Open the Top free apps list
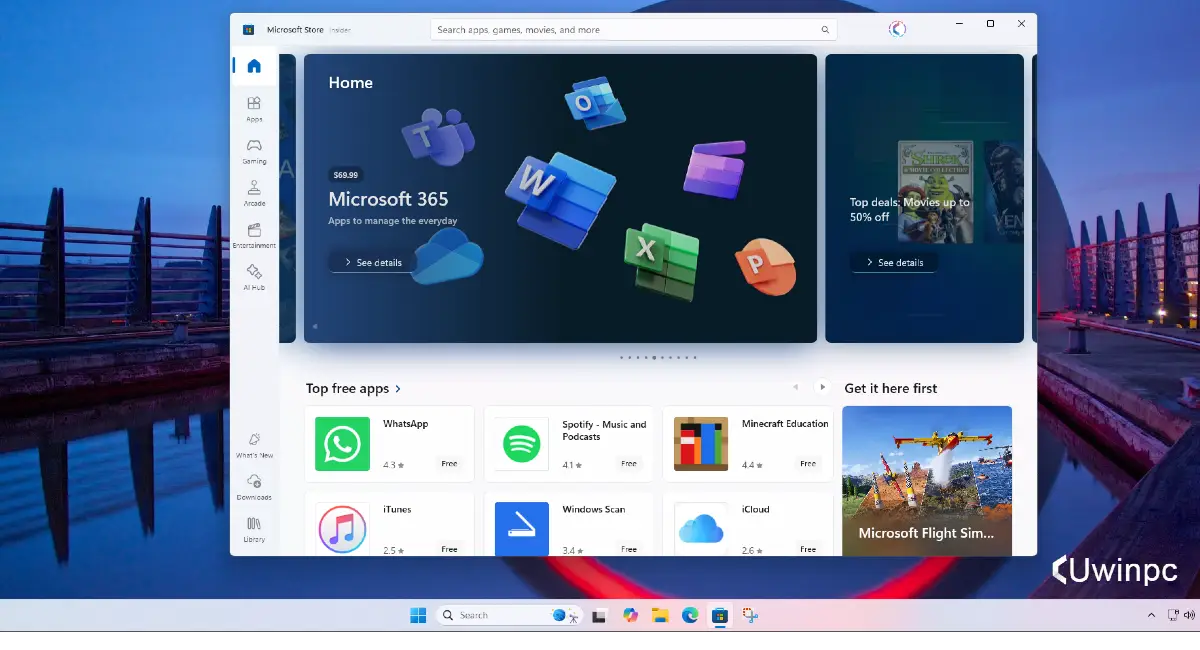 (354, 389)
